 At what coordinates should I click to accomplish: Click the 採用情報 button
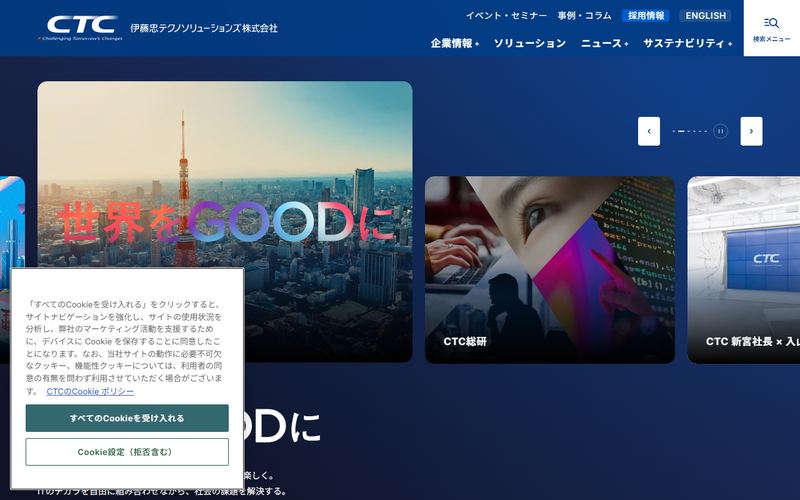[646, 16]
